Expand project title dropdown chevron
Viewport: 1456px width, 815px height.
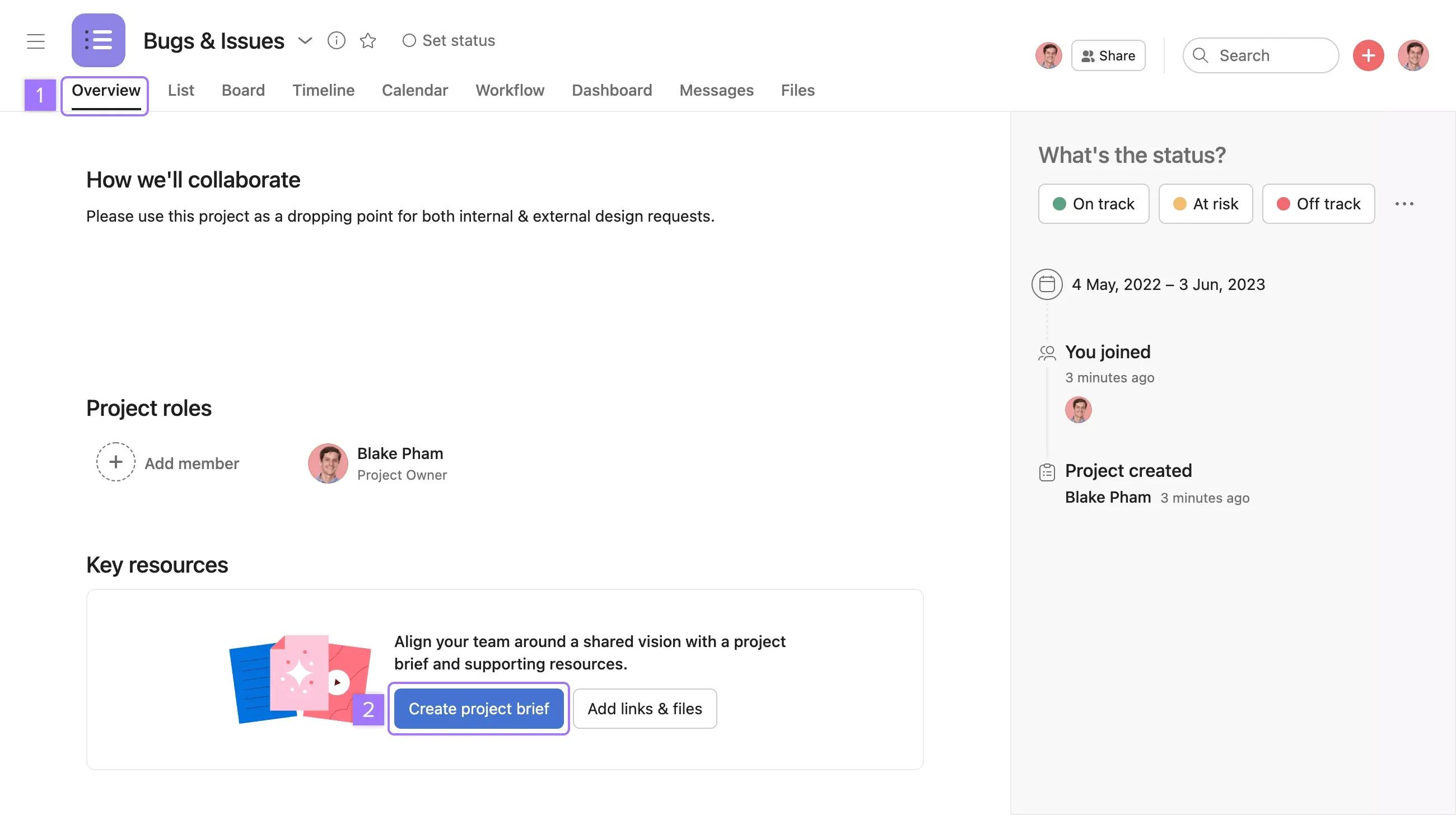tap(305, 41)
